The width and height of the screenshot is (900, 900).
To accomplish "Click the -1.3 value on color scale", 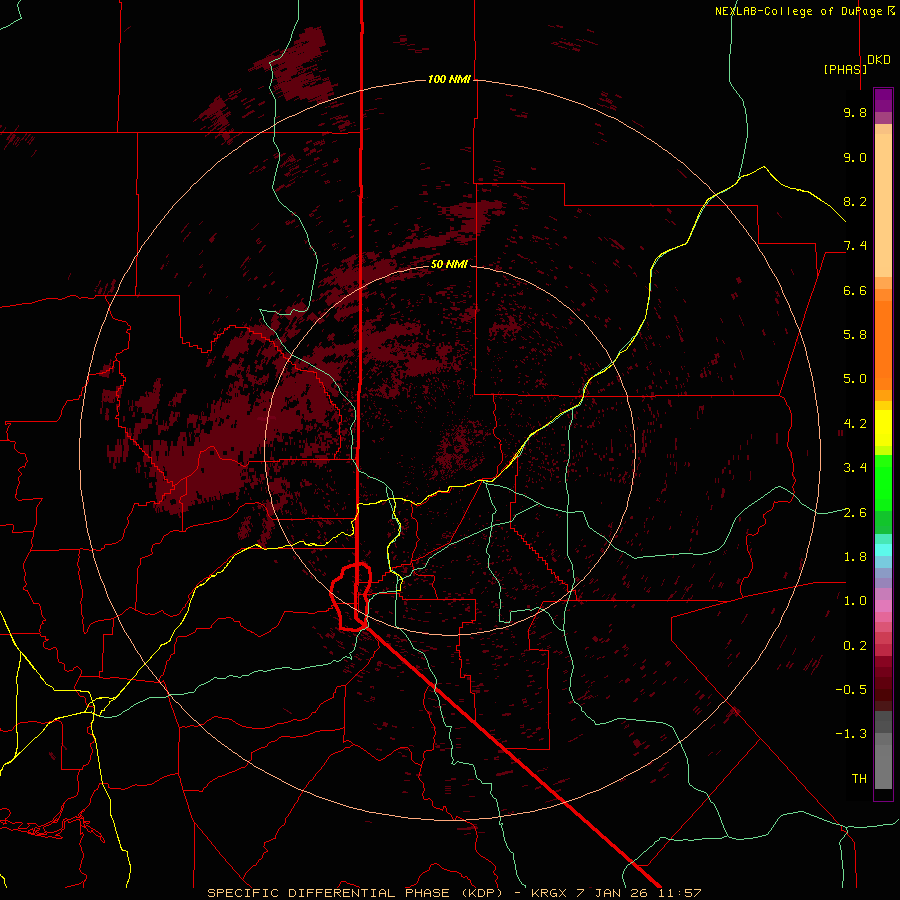I will (851, 734).
